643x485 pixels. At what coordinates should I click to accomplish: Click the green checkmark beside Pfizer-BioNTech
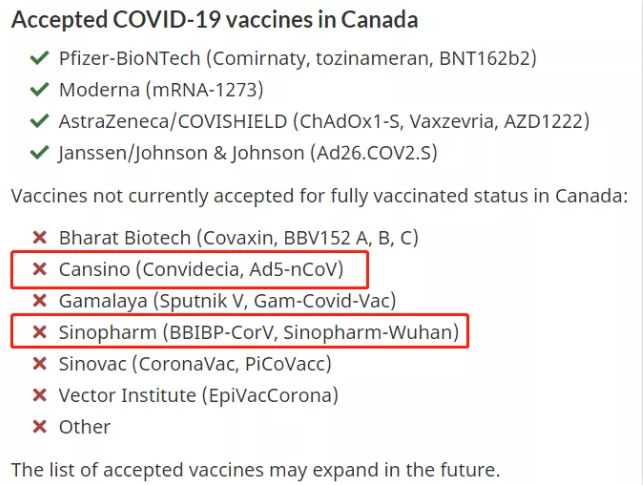point(40,59)
